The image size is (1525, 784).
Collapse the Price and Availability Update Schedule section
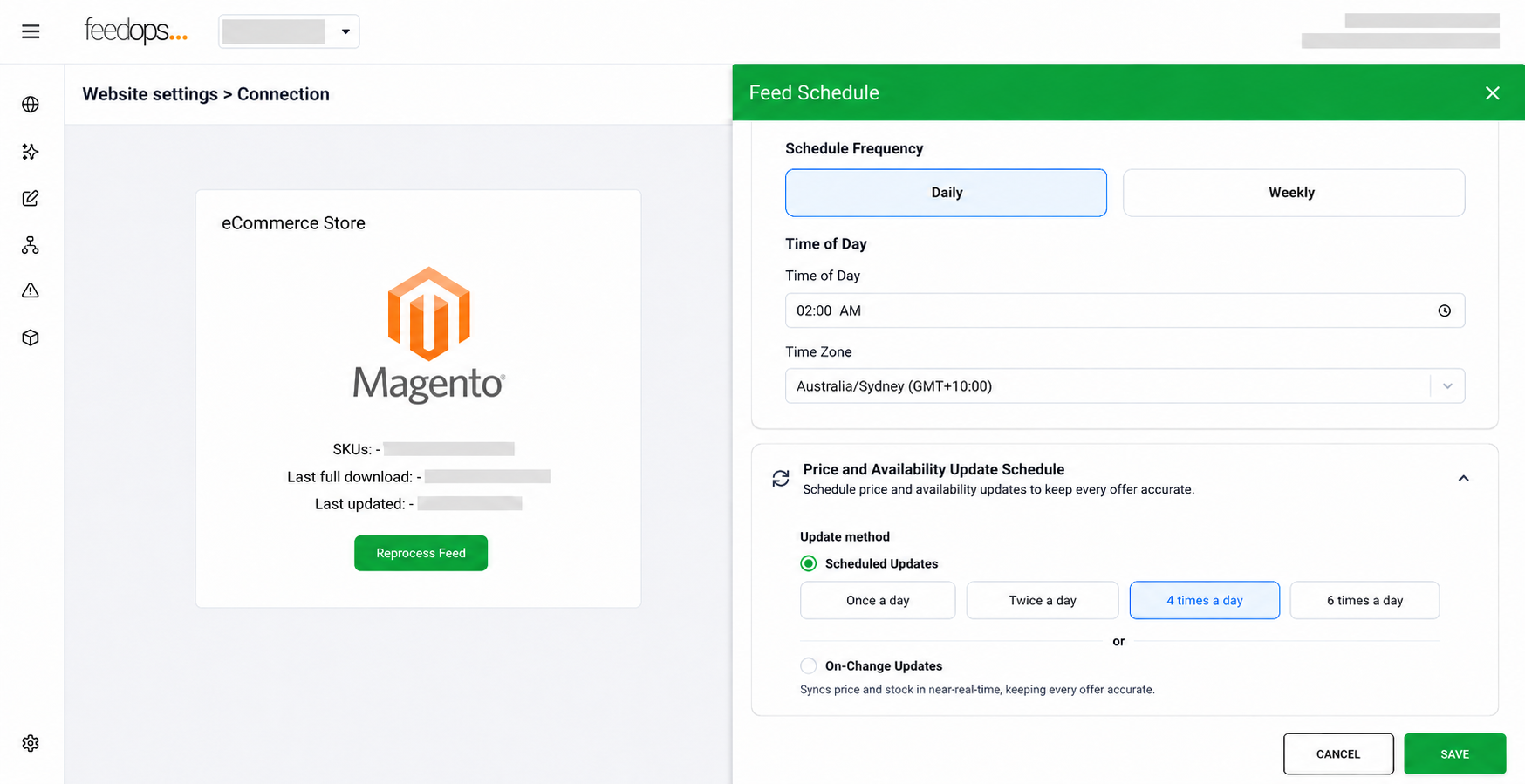point(1464,478)
